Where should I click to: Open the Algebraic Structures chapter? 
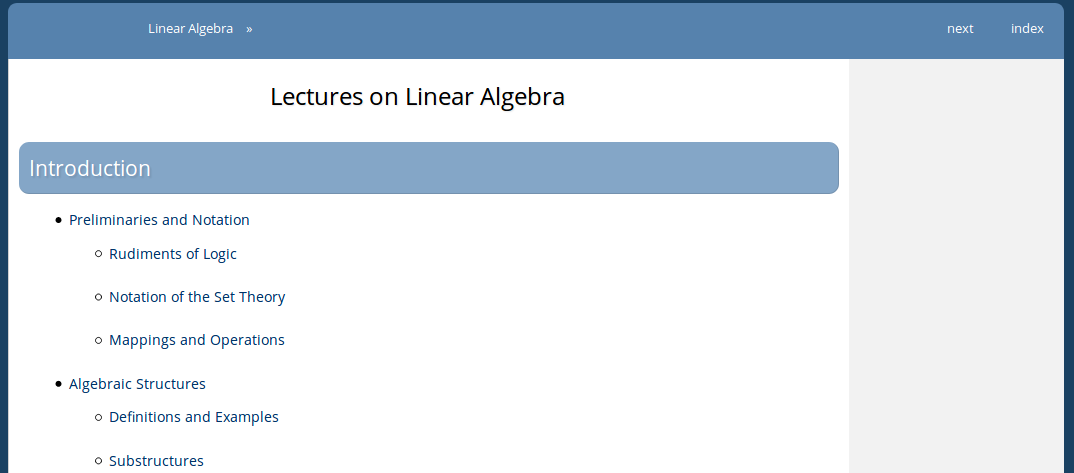[137, 384]
